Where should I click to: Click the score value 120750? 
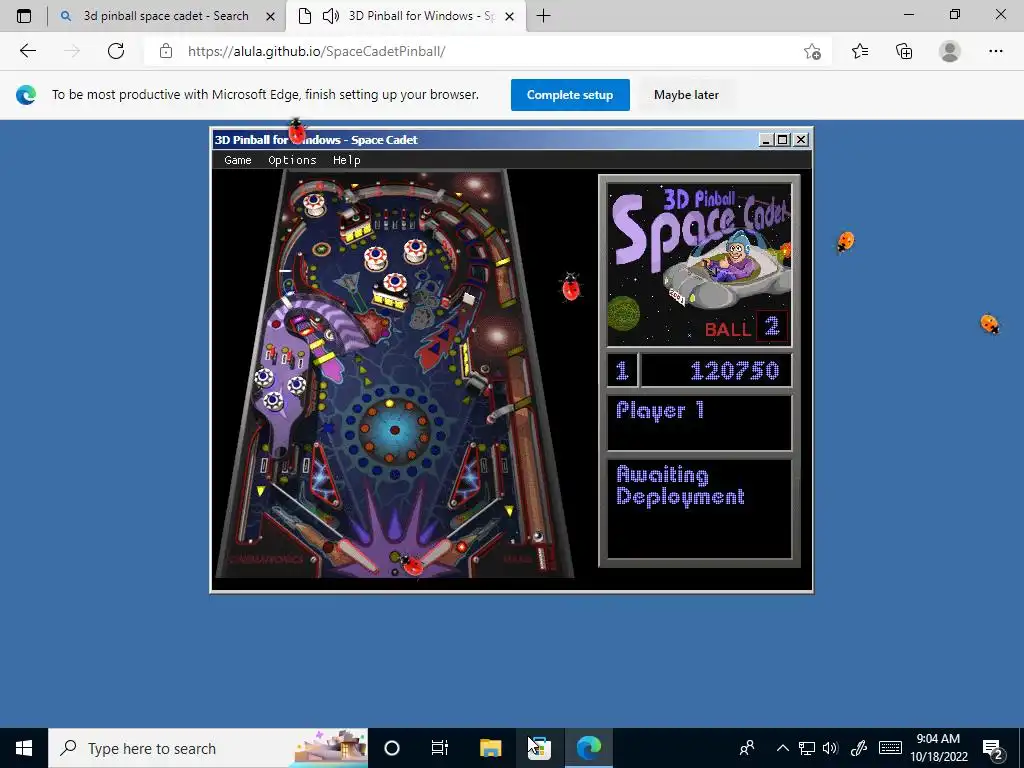734,371
